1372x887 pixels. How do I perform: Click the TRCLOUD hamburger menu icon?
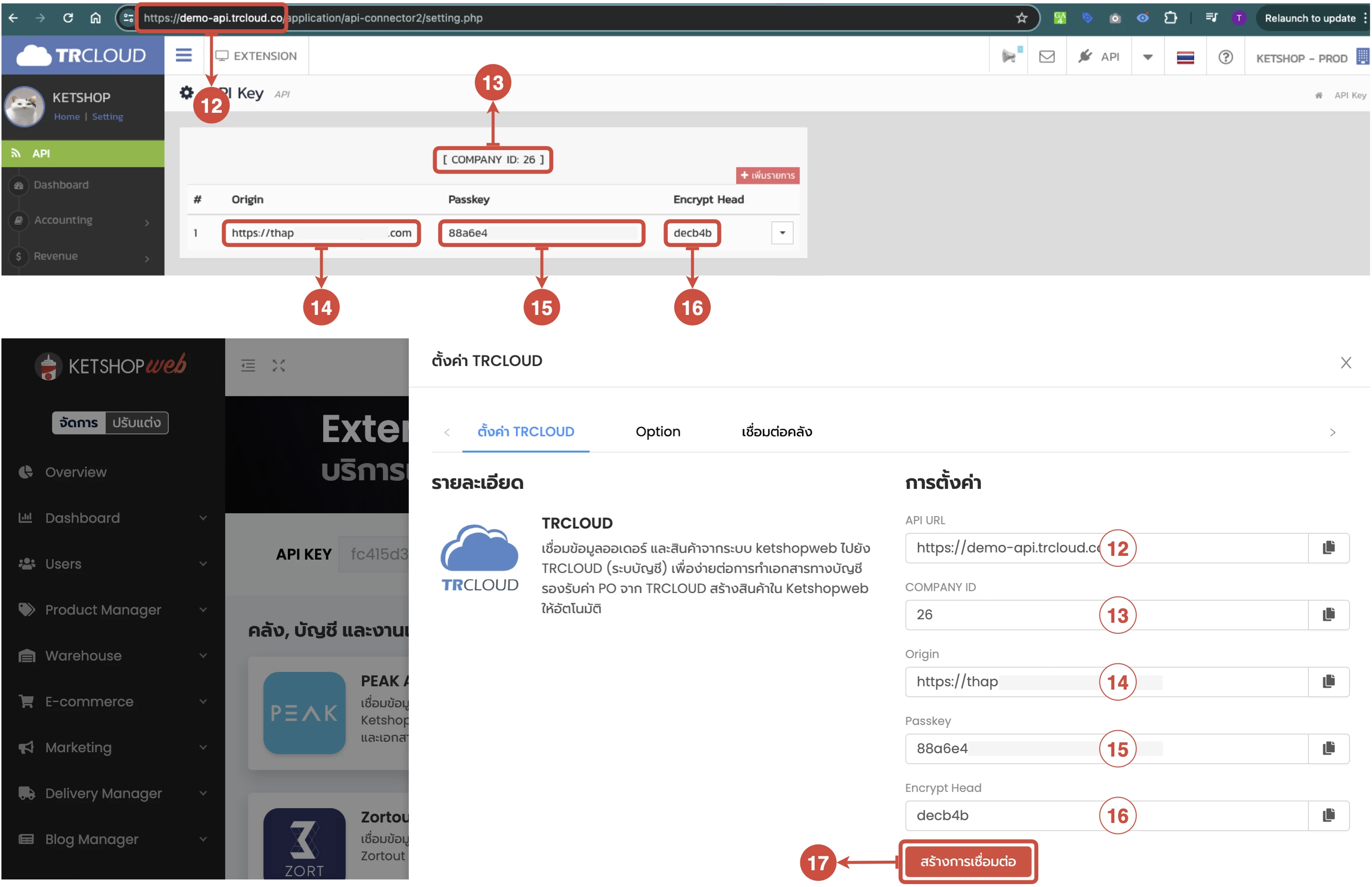[x=183, y=55]
